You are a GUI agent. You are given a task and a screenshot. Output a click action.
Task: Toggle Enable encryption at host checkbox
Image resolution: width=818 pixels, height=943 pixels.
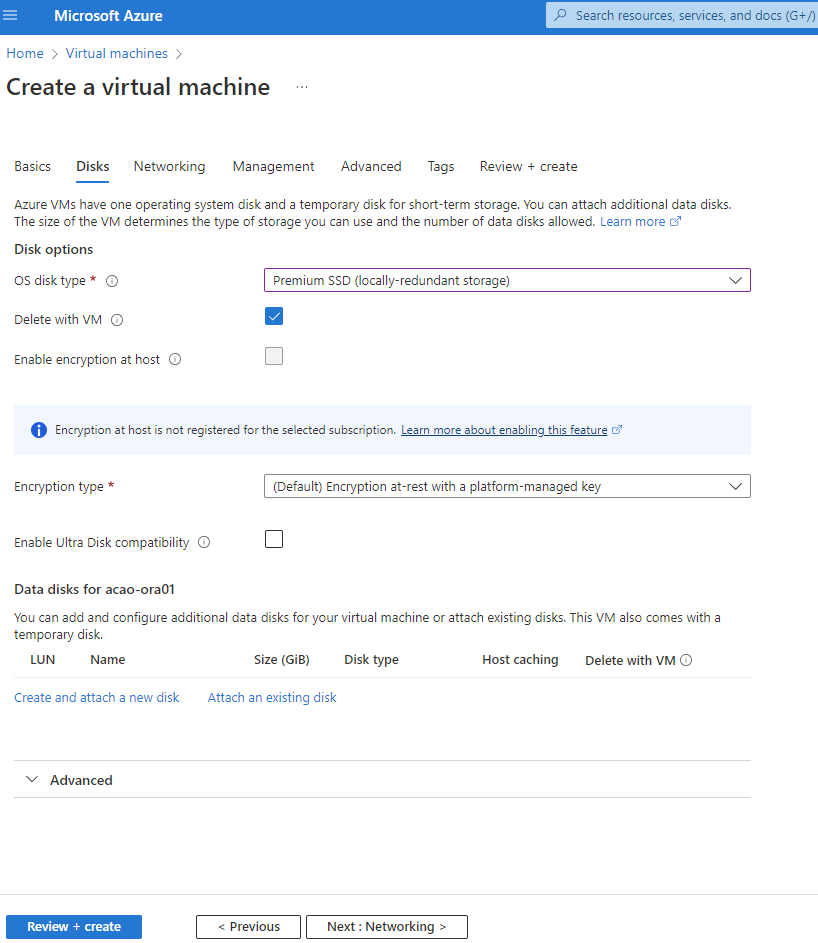[x=274, y=356]
